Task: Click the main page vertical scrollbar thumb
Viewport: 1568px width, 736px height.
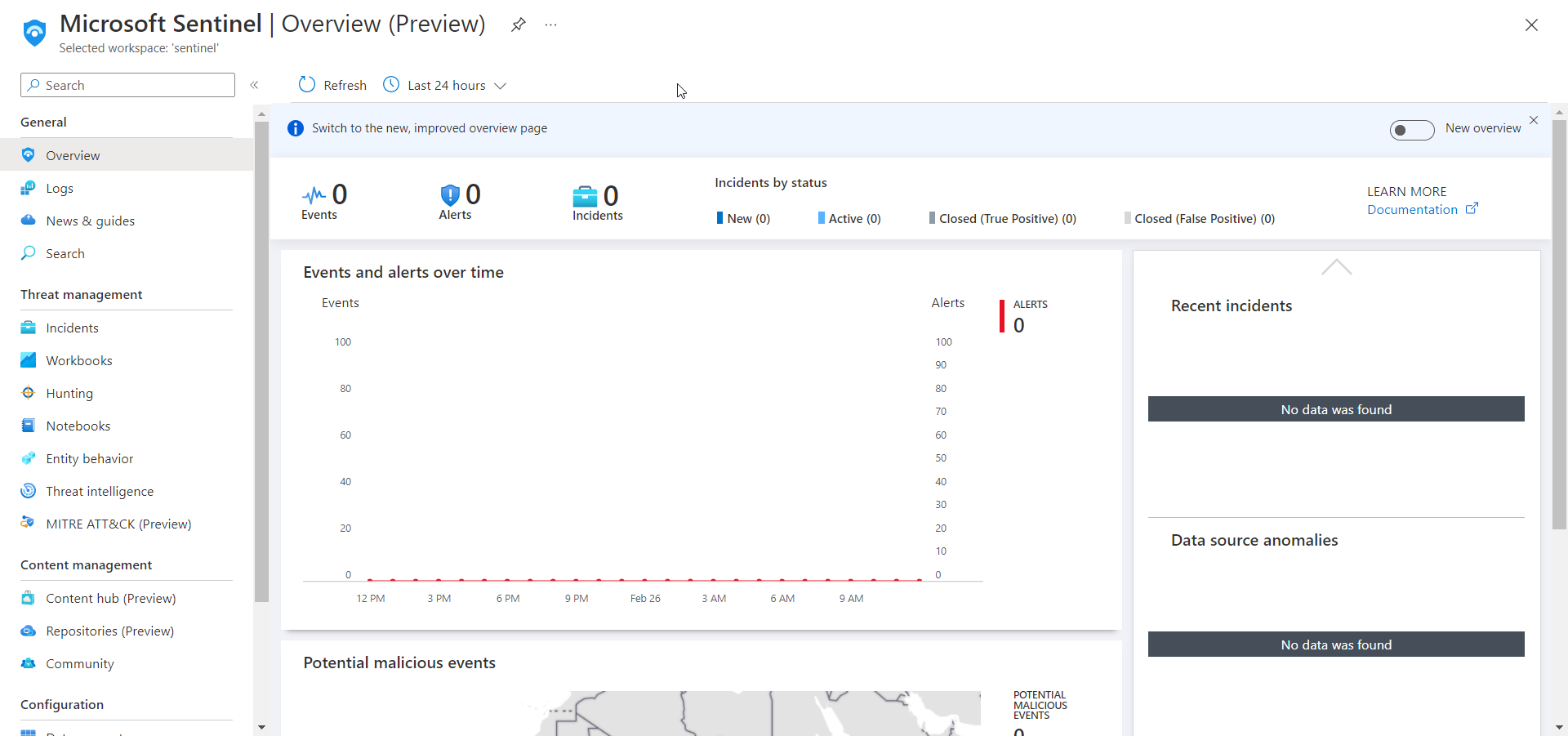Action: click(x=1559, y=325)
